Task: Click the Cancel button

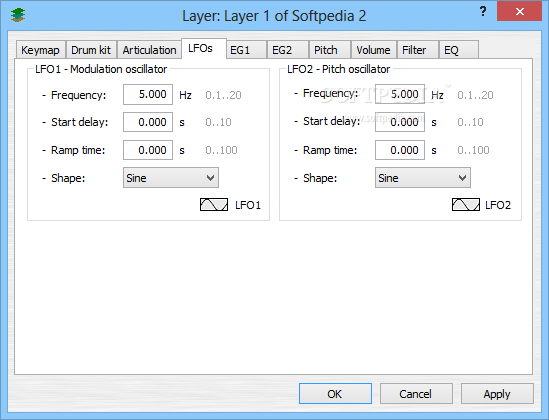Action: point(416,393)
